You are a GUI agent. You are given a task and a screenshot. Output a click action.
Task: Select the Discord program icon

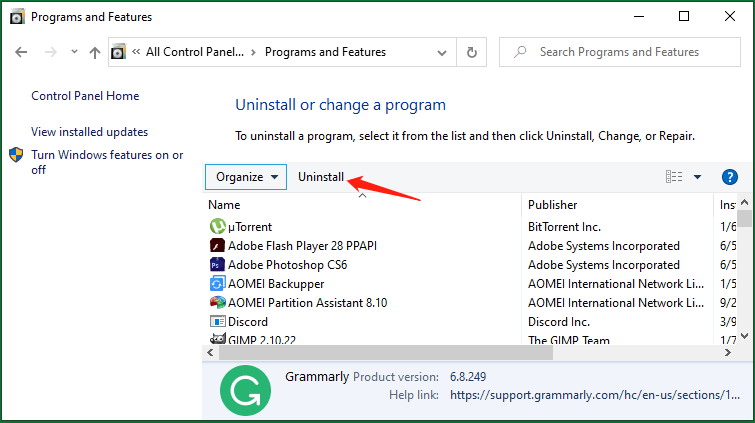pyautogui.click(x=218, y=322)
